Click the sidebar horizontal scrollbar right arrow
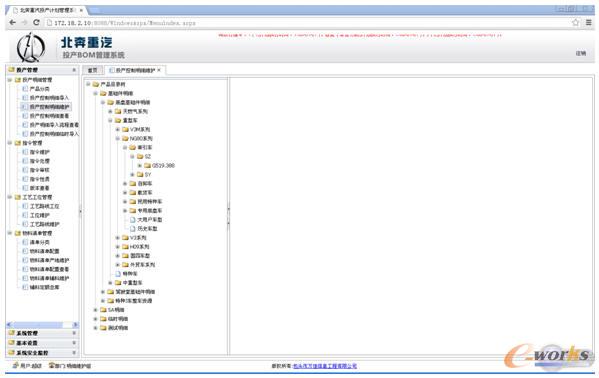This screenshot has height=378, width=599. pyautogui.click(x=75, y=324)
